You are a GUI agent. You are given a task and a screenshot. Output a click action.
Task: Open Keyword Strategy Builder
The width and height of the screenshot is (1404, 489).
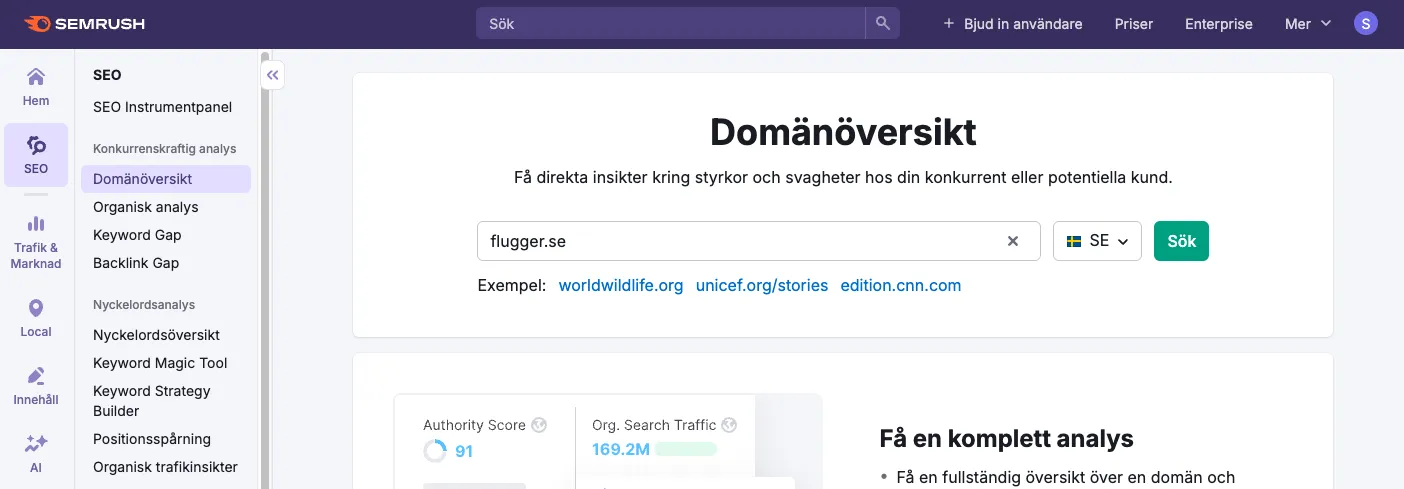pyautogui.click(x=152, y=401)
